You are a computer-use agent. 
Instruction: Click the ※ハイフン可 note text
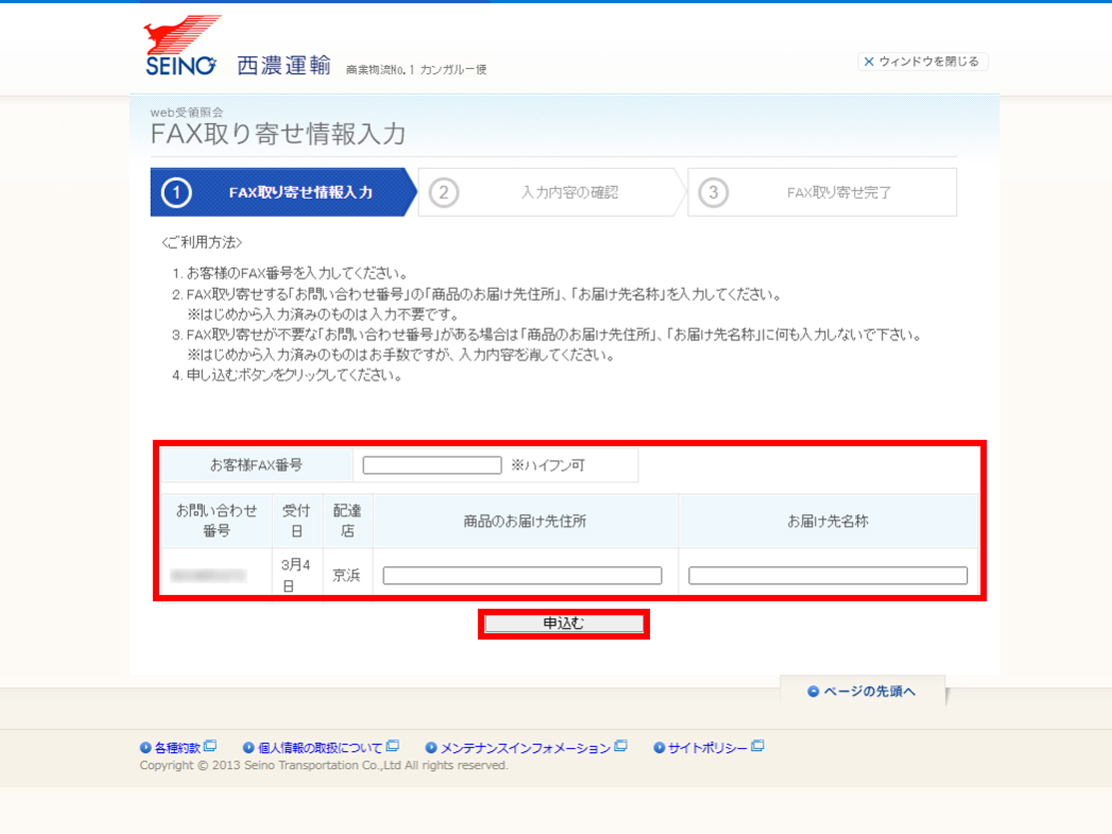(547, 465)
